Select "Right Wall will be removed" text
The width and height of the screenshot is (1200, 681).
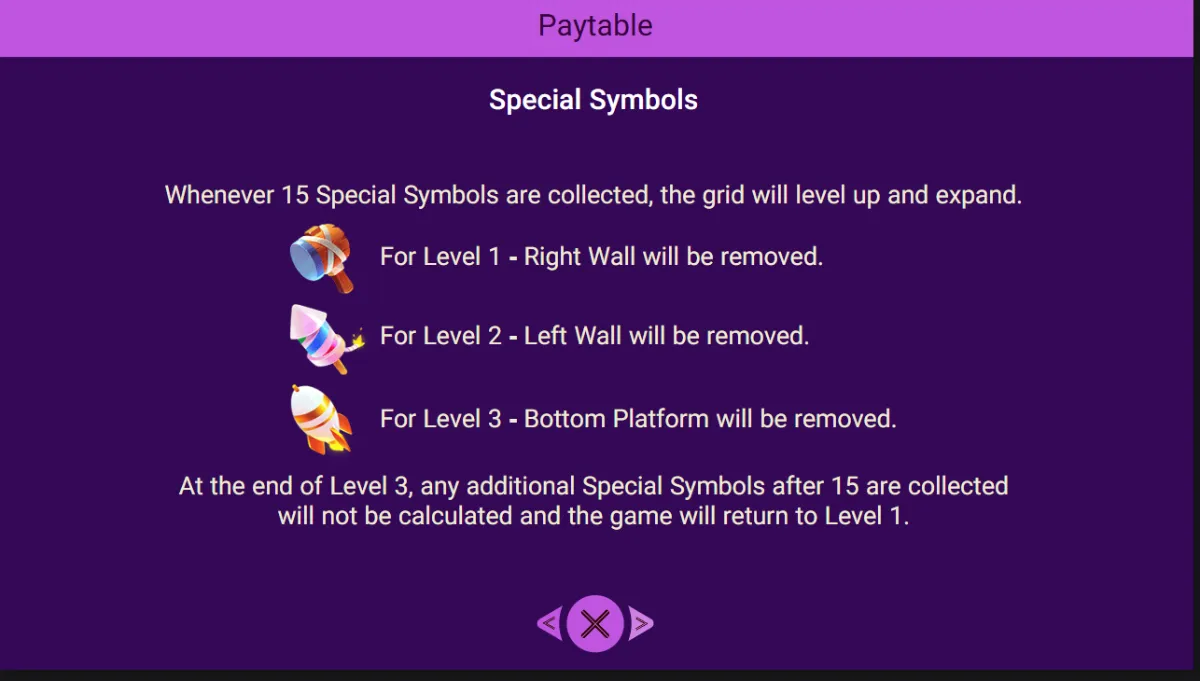(674, 256)
